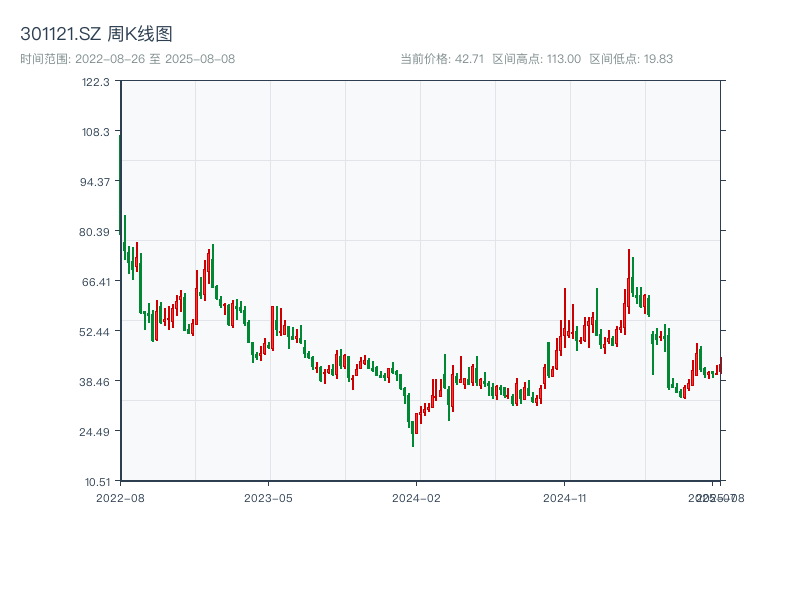The height and width of the screenshot is (600, 800).
Task: Click the tall first green candlestick near 108
Action: click(120, 184)
